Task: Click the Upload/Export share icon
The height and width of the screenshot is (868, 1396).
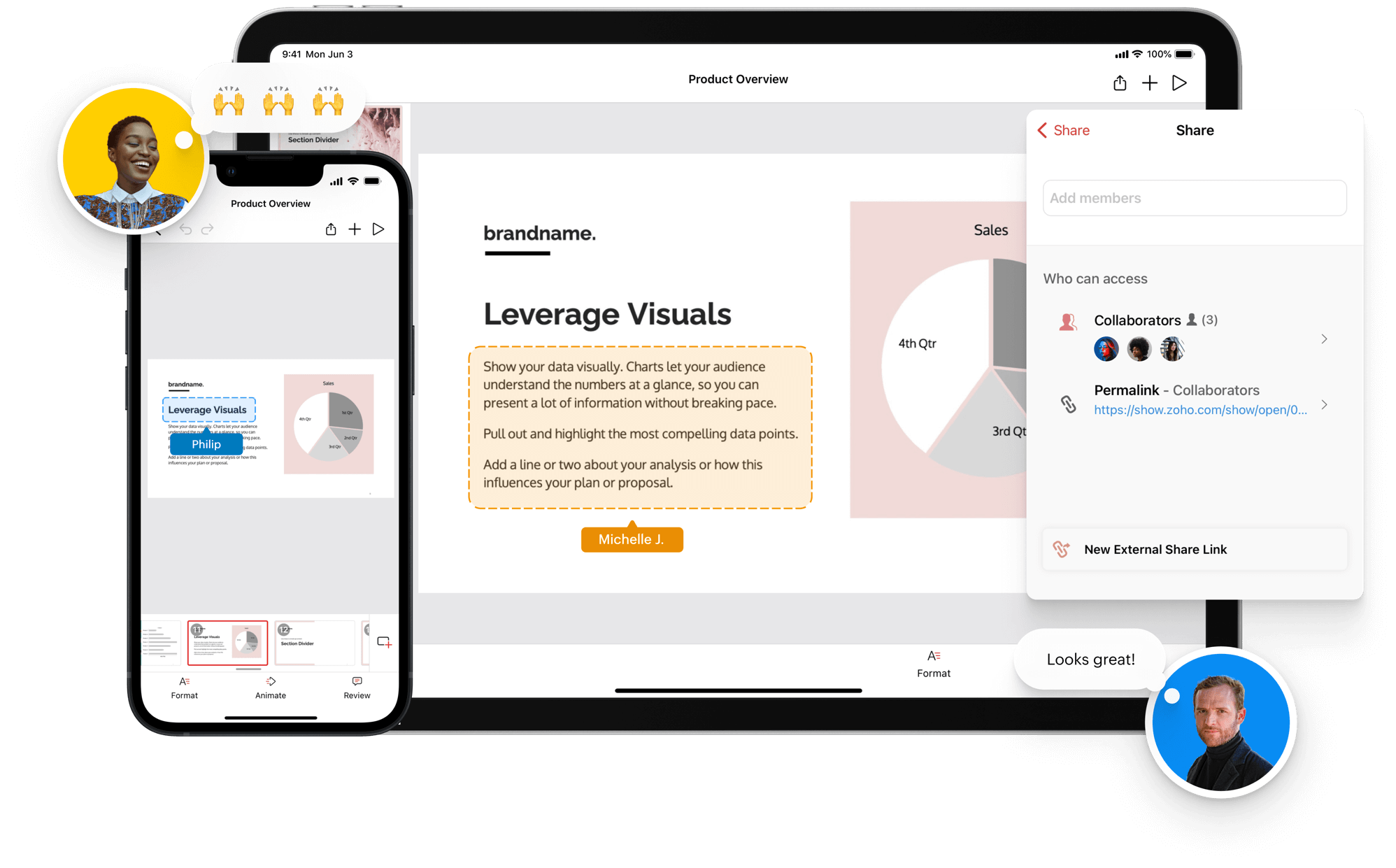Action: [1117, 82]
